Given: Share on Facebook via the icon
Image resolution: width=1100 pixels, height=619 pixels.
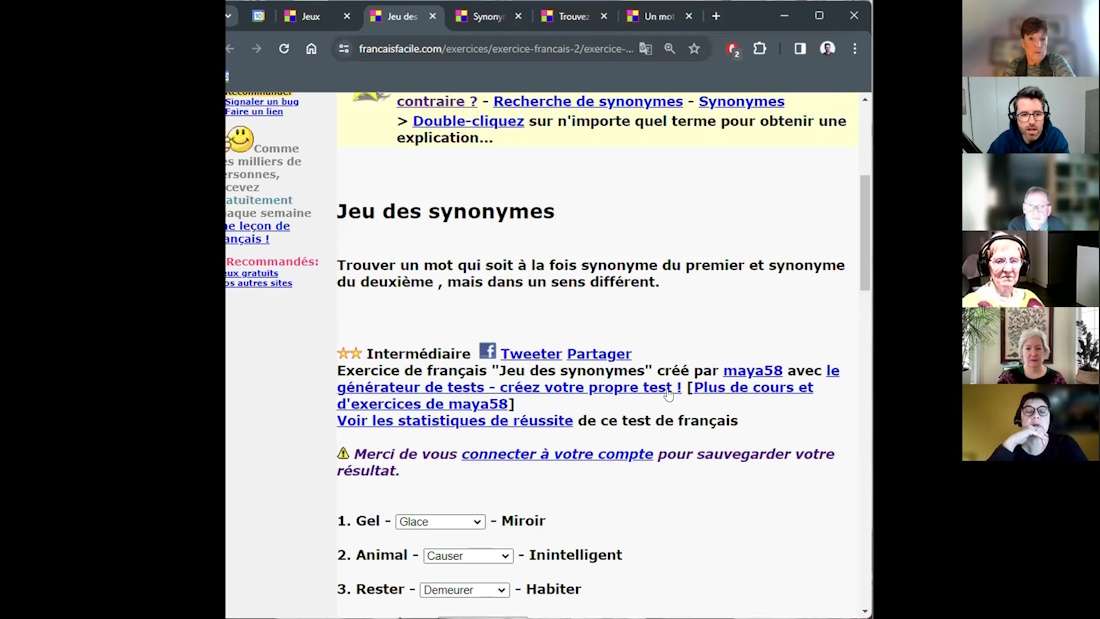Looking at the screenshot, I should pyautogui.click(x=488, y=351).
